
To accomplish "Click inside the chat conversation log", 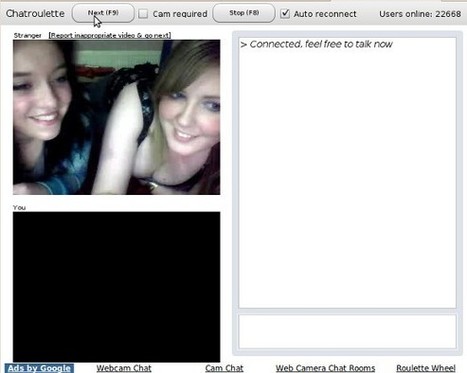I will pyautogui.click(x=347, y=173).
